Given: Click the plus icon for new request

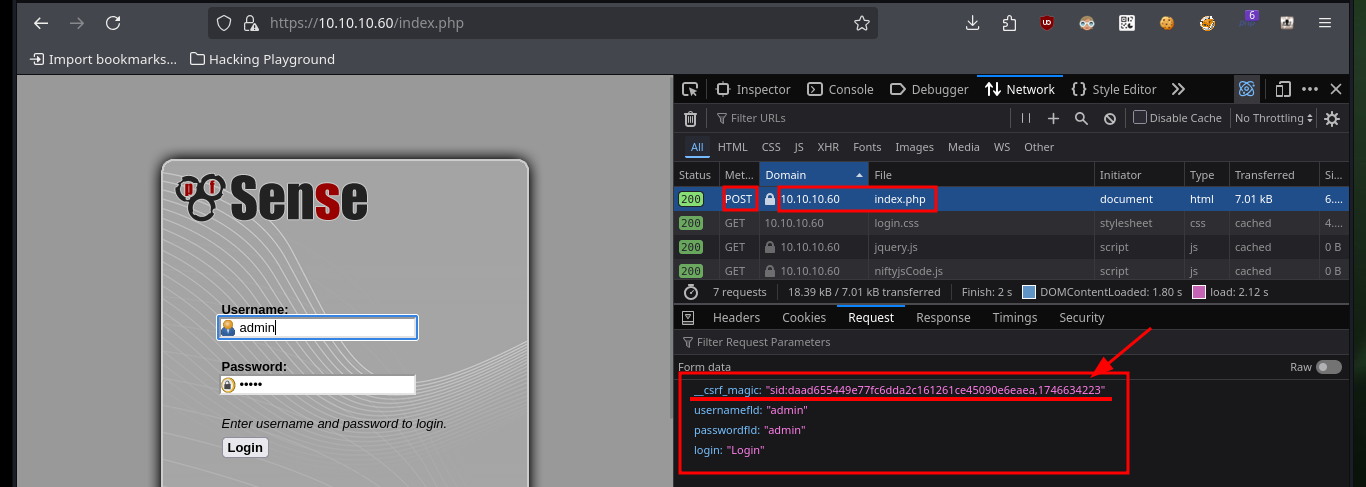Looking at the screenshot, I should pos(1053,118).
